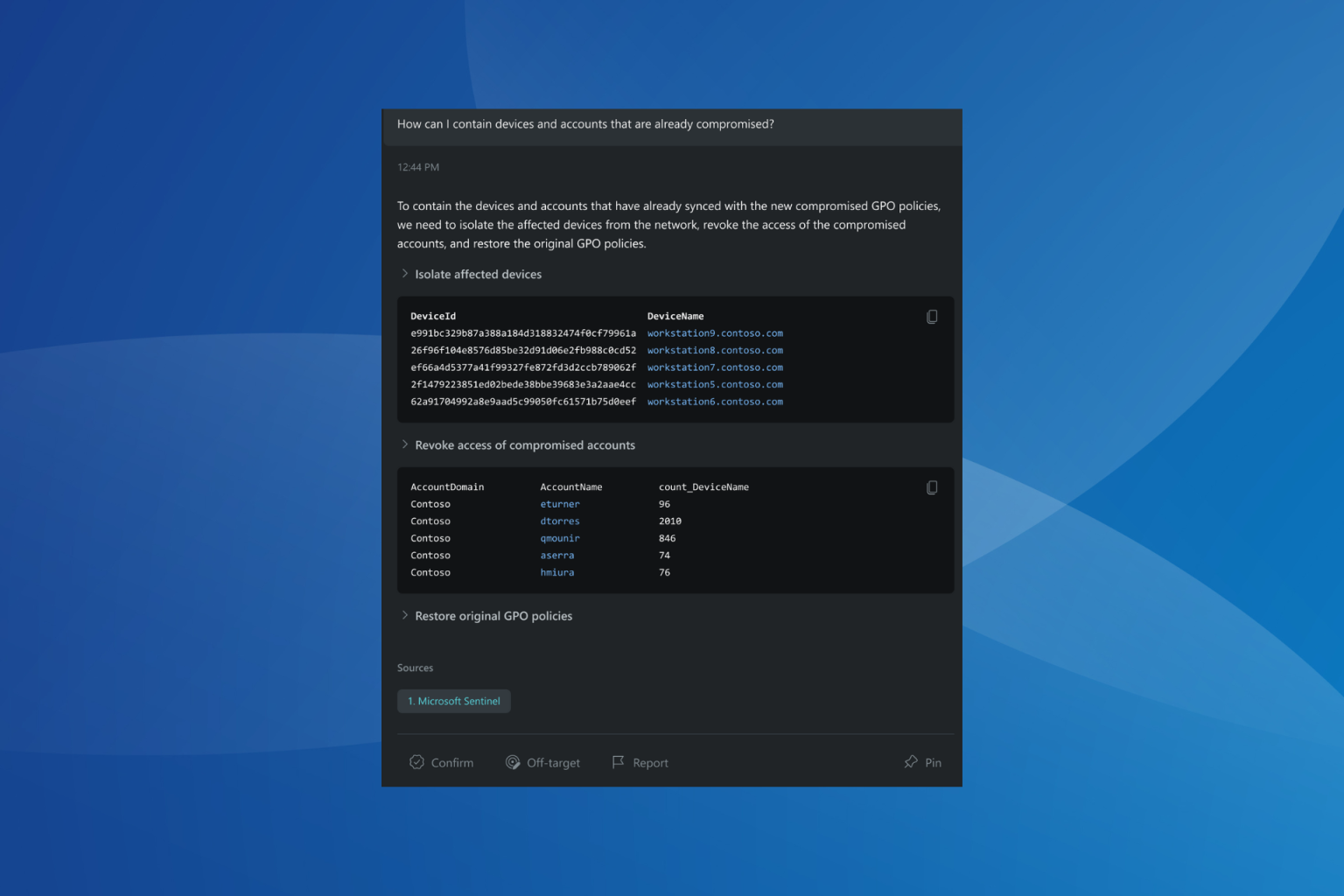Open workstation6.contoso.com device link
Viewport: 1344px width, 896px height.
pos(715,402)
